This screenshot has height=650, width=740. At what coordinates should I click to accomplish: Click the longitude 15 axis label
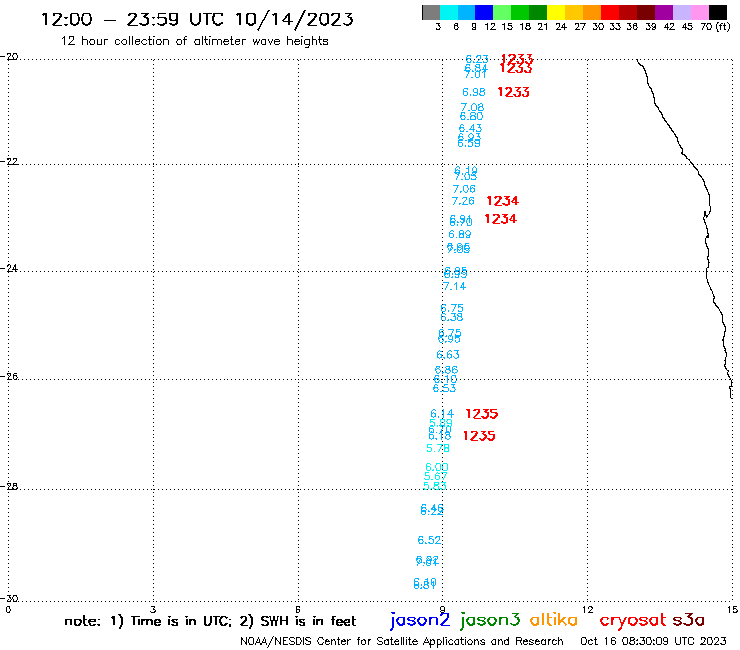coord(732,609)
